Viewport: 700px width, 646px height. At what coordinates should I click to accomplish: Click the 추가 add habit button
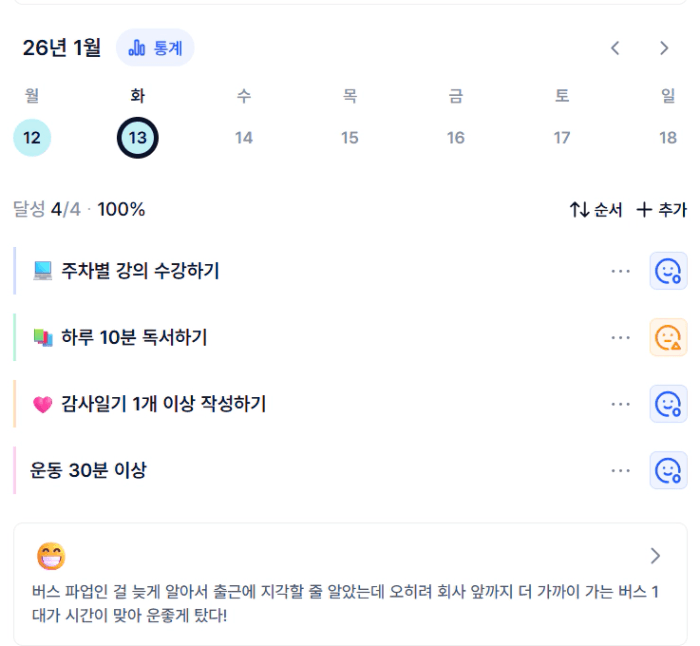[662, 210]
